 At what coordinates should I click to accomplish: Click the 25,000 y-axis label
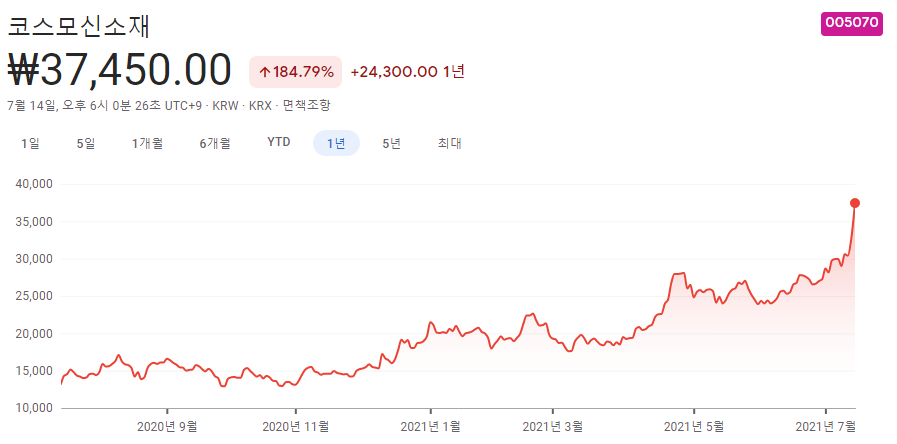tap(35, 296)
